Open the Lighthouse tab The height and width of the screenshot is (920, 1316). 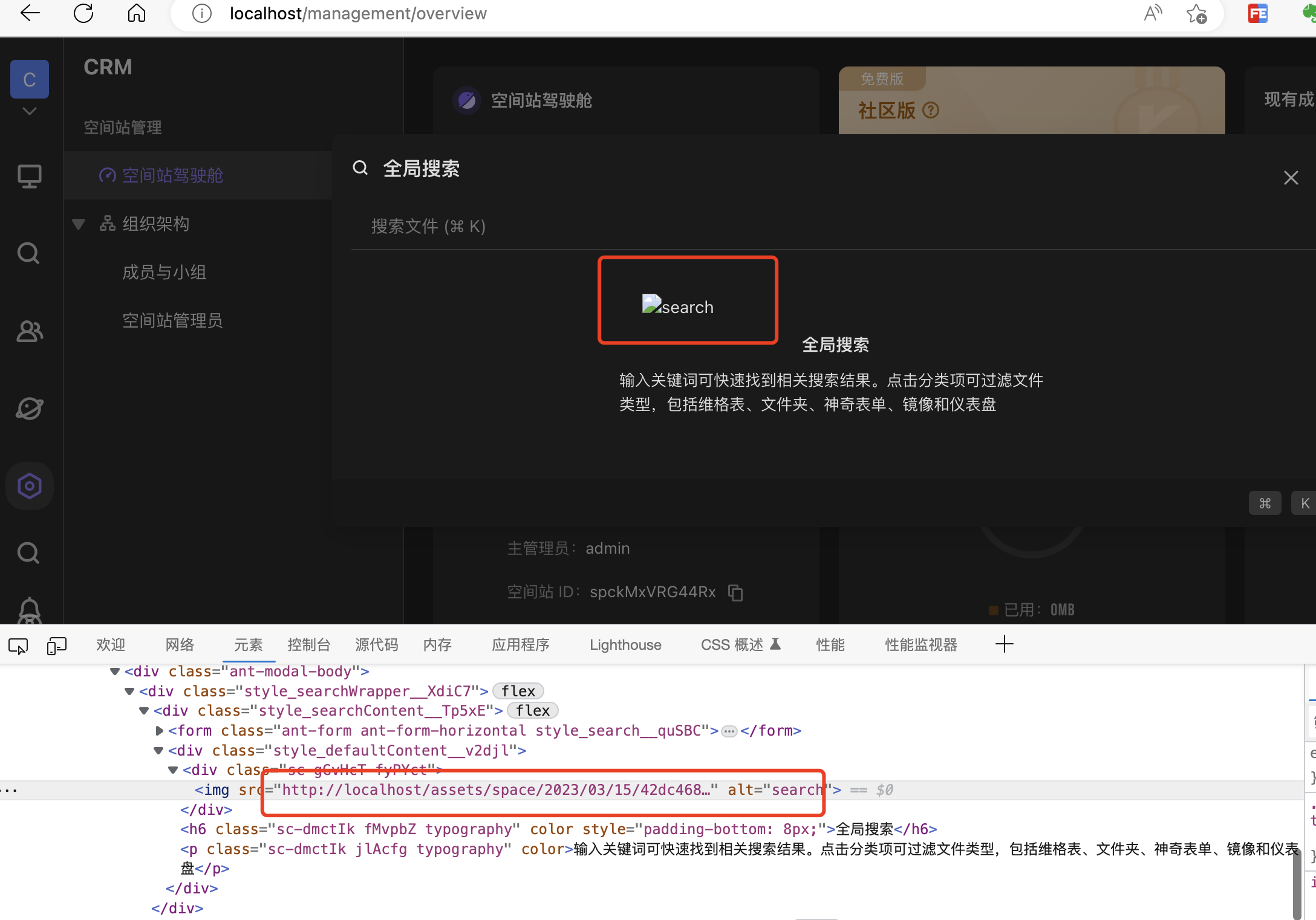point(625,645)
